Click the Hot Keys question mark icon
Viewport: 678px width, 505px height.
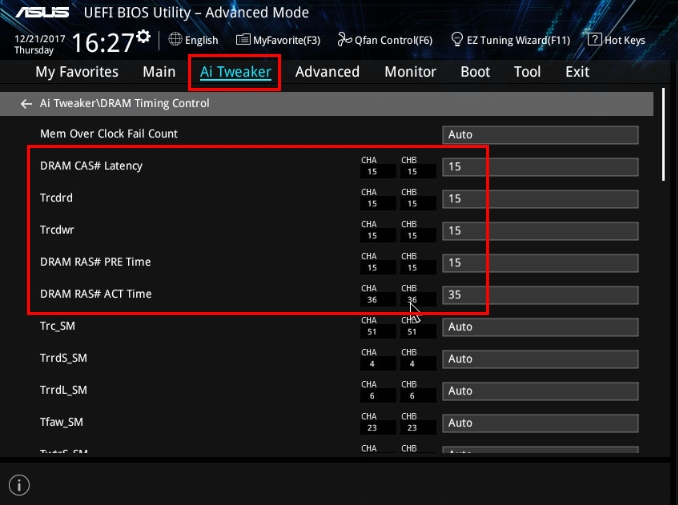click(595, 39)
